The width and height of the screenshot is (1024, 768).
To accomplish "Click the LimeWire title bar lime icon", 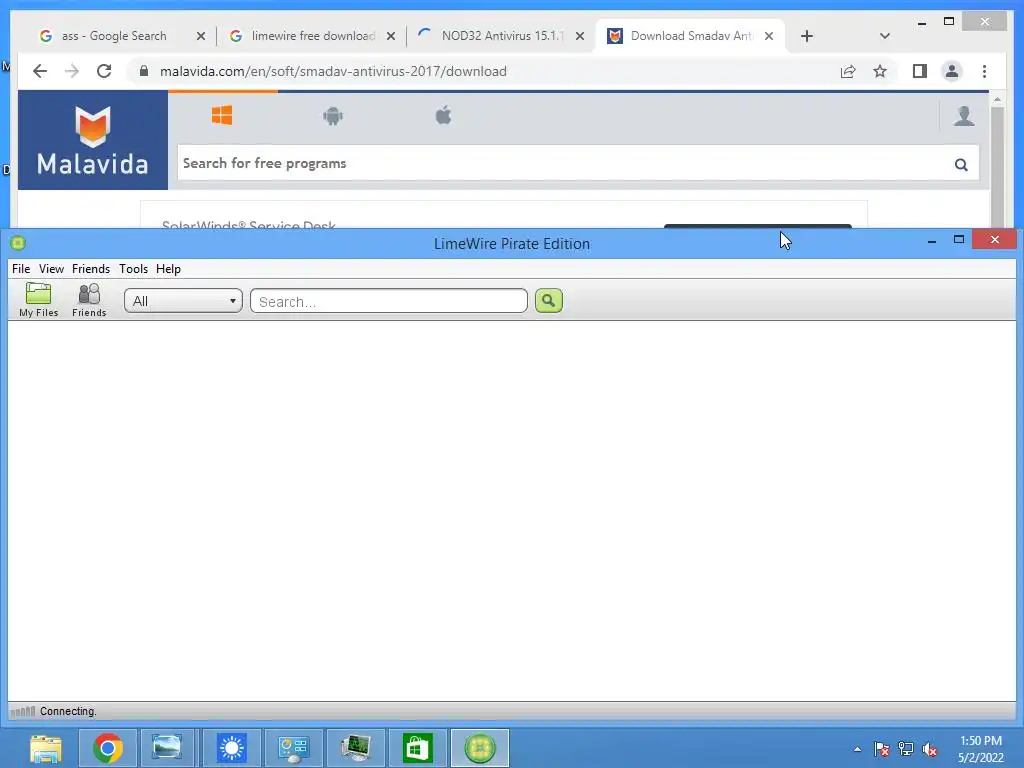I will 18,243.
